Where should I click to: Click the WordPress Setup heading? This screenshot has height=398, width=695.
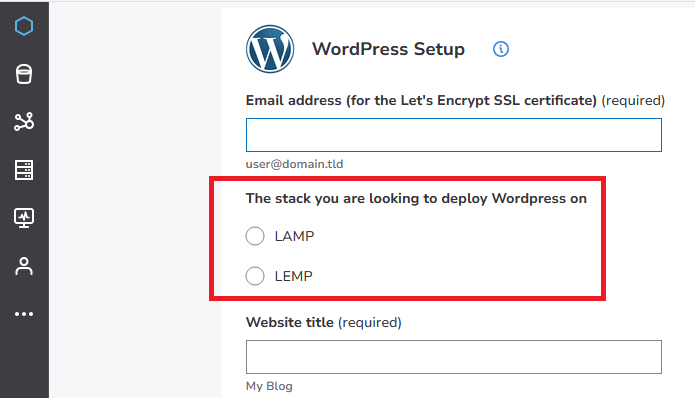388,49
